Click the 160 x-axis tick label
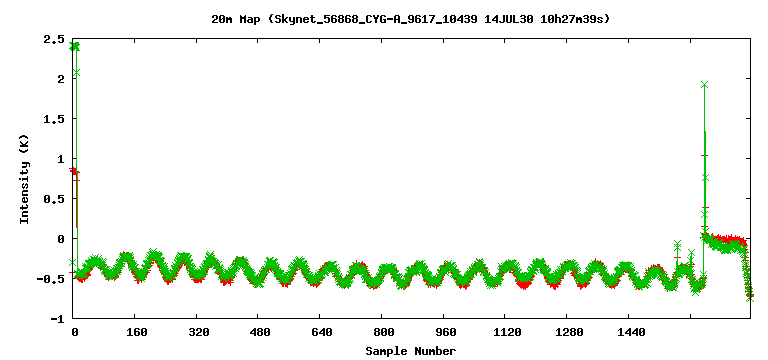 click(x=136, y=332)
